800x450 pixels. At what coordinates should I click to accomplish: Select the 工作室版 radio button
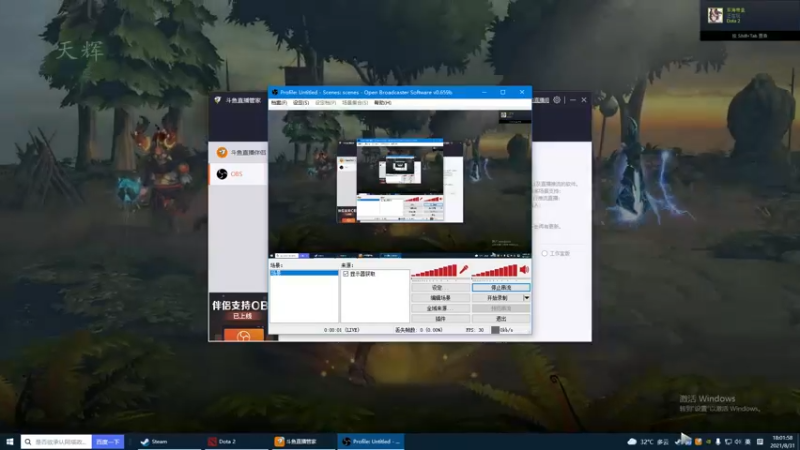tap(544, 253)
